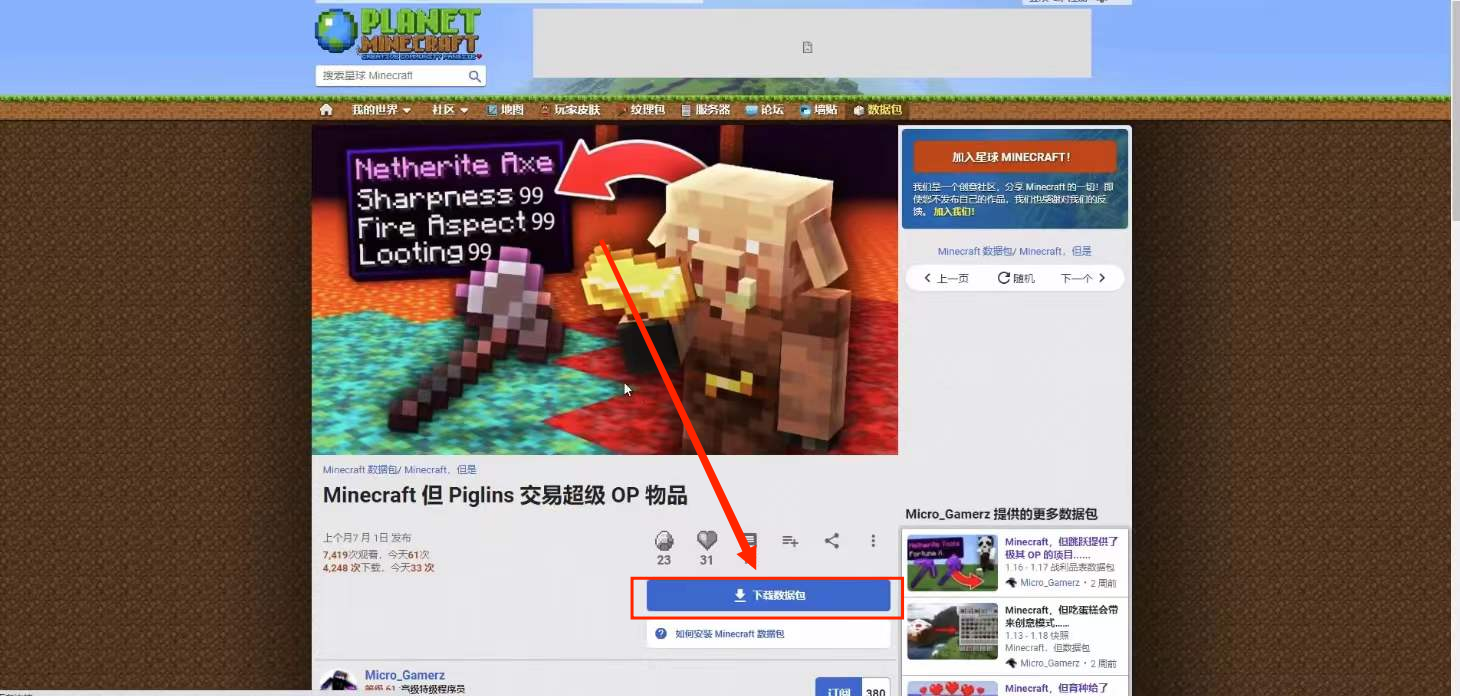The height and width of the screenshot is (696, 1460).
Task: Open the 但吃蛋糕会带来创意模式 thumbnail
Action: pos(953,631)
